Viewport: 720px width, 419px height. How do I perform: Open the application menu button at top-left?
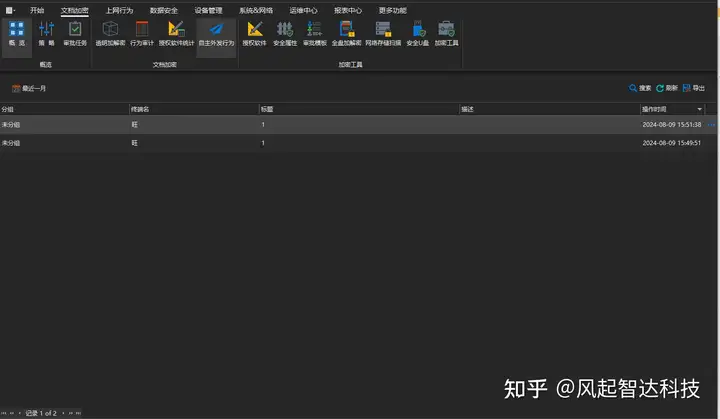[x=10, y=10]
